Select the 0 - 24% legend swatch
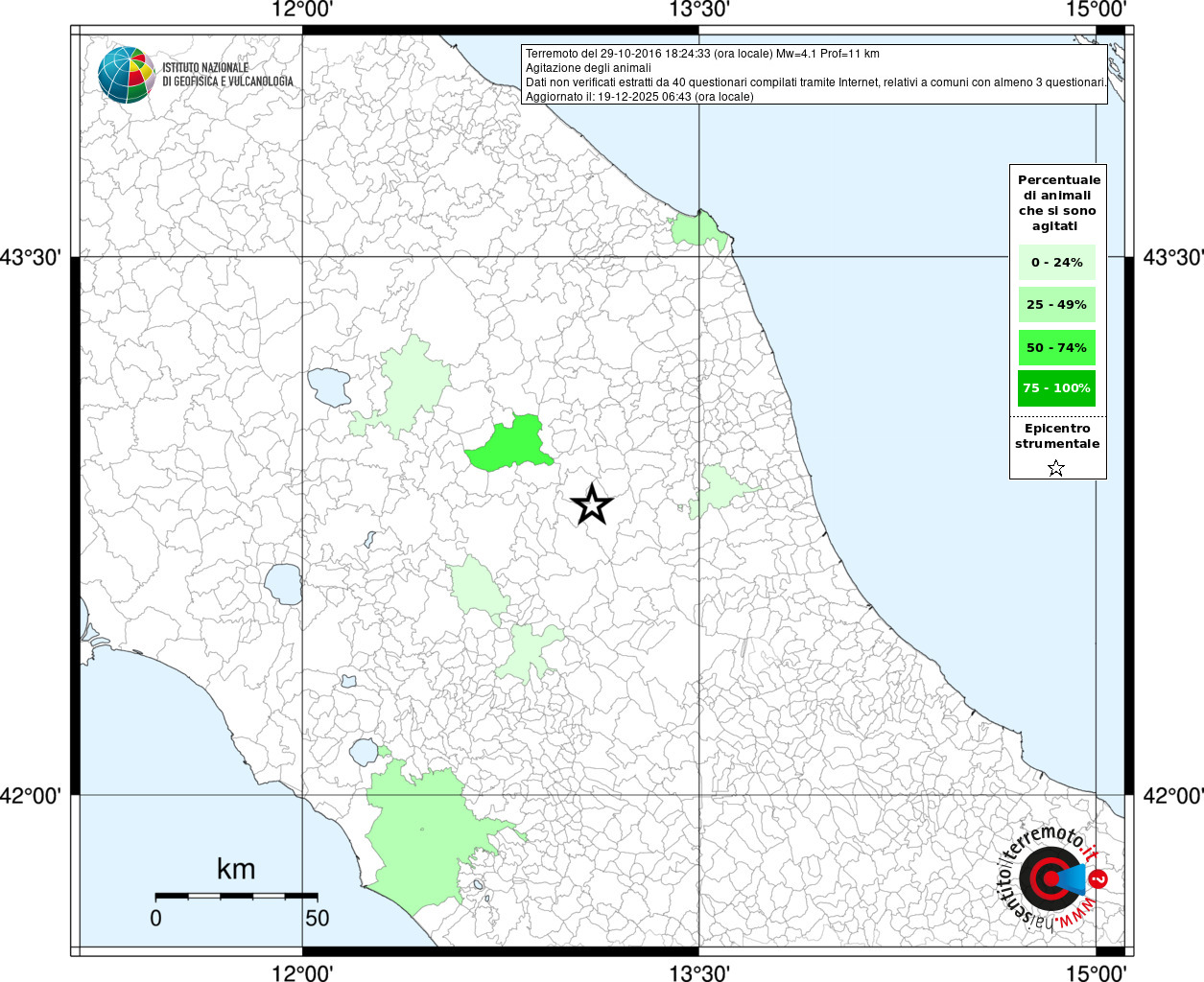Image resolution: width=1204 pixels, height=982 pixels. tap(1056, 262)
